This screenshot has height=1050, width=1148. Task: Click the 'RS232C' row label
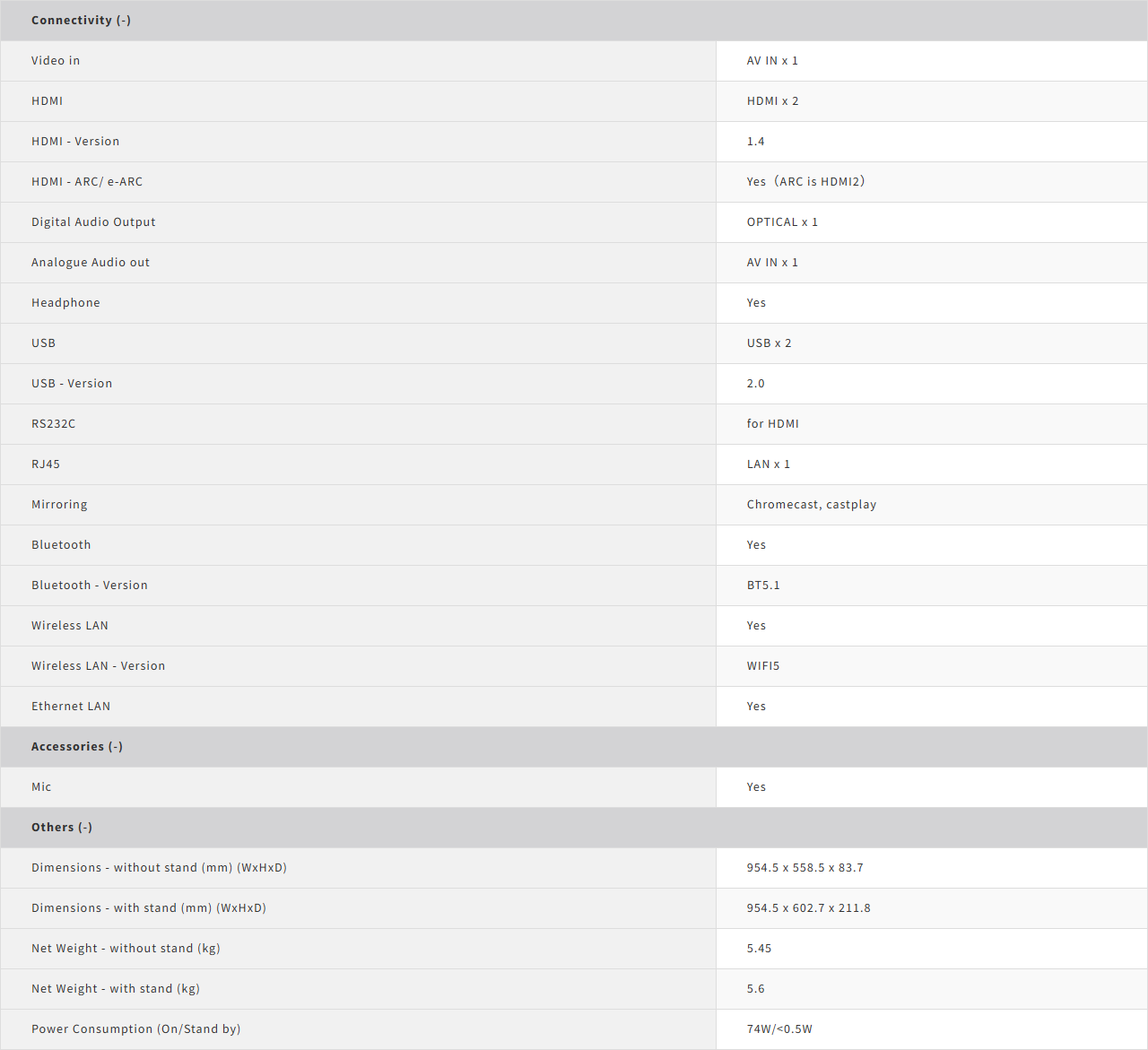point(53,424)
